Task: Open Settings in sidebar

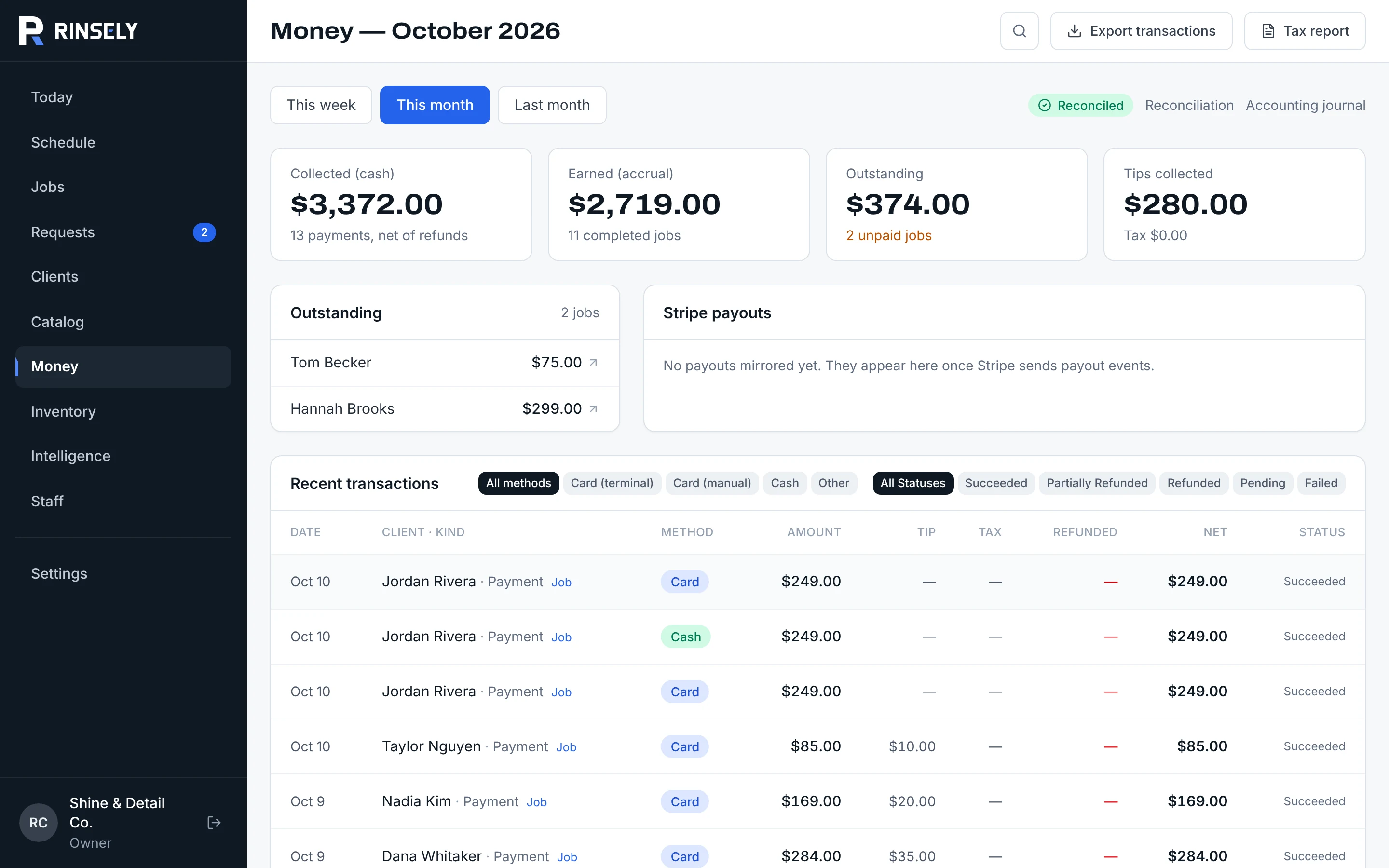Action: 123,573
